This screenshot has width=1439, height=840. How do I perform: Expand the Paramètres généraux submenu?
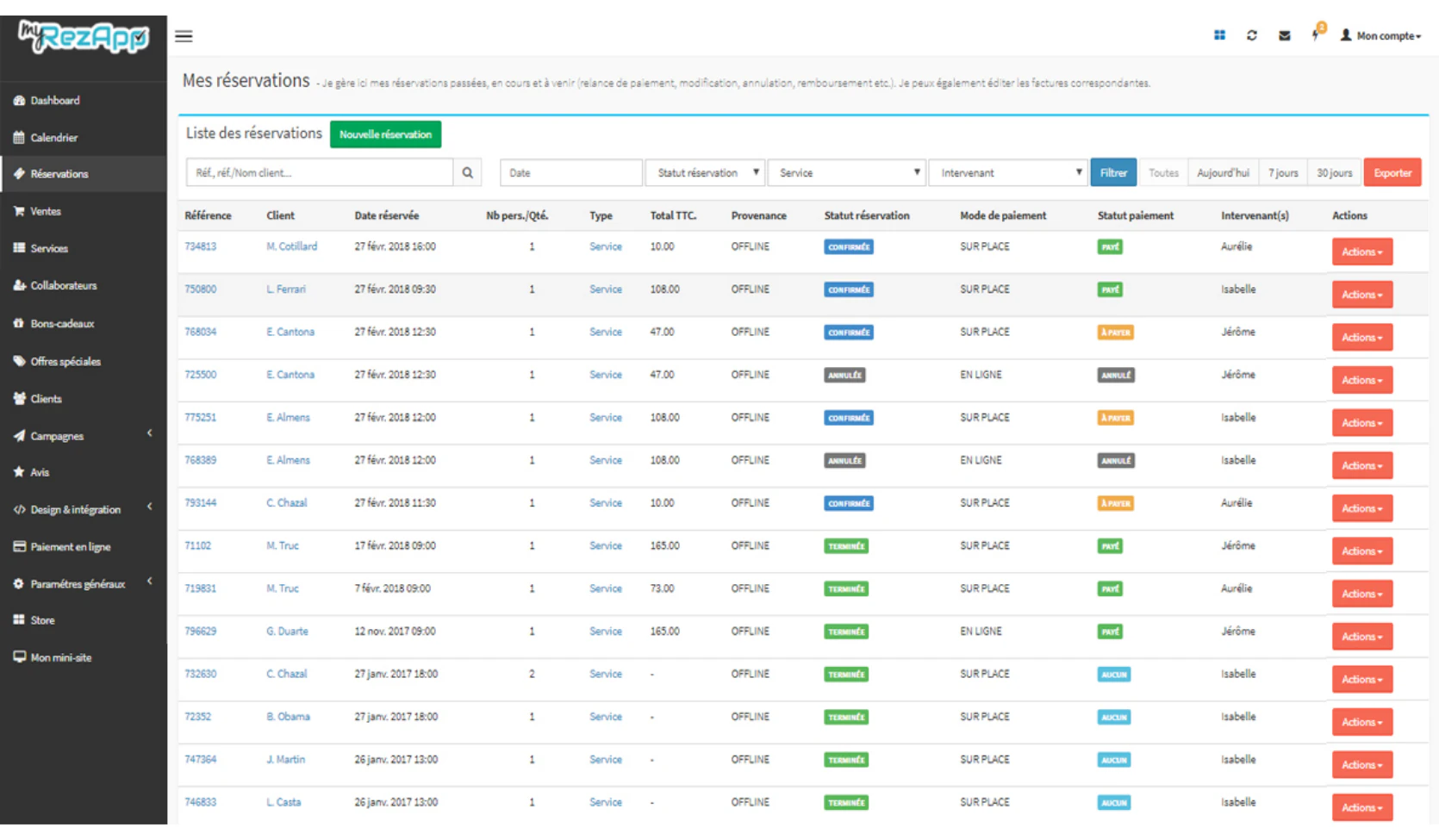tap(84, 584)
